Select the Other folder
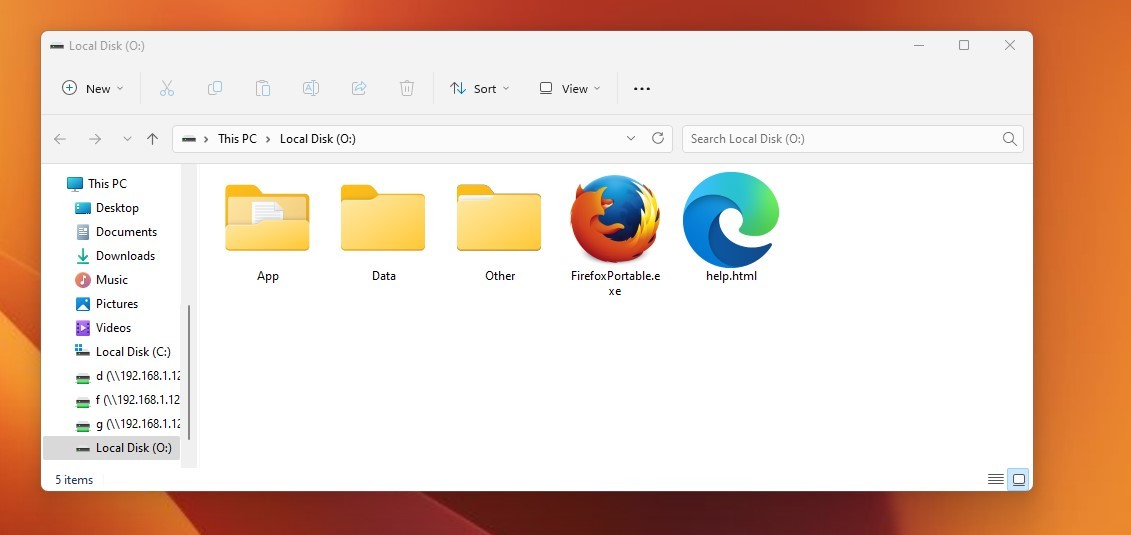The image size is (1131, 535). coord(500,233)
